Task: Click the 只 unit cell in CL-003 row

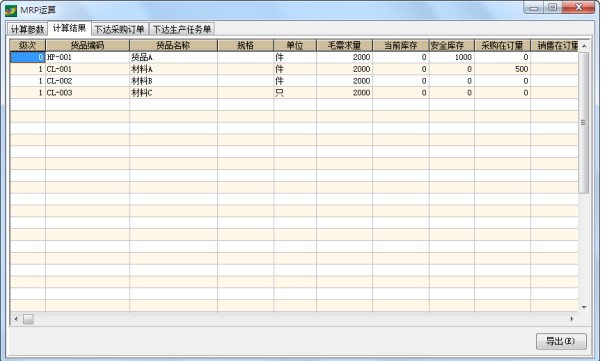Action: point(295,93)
